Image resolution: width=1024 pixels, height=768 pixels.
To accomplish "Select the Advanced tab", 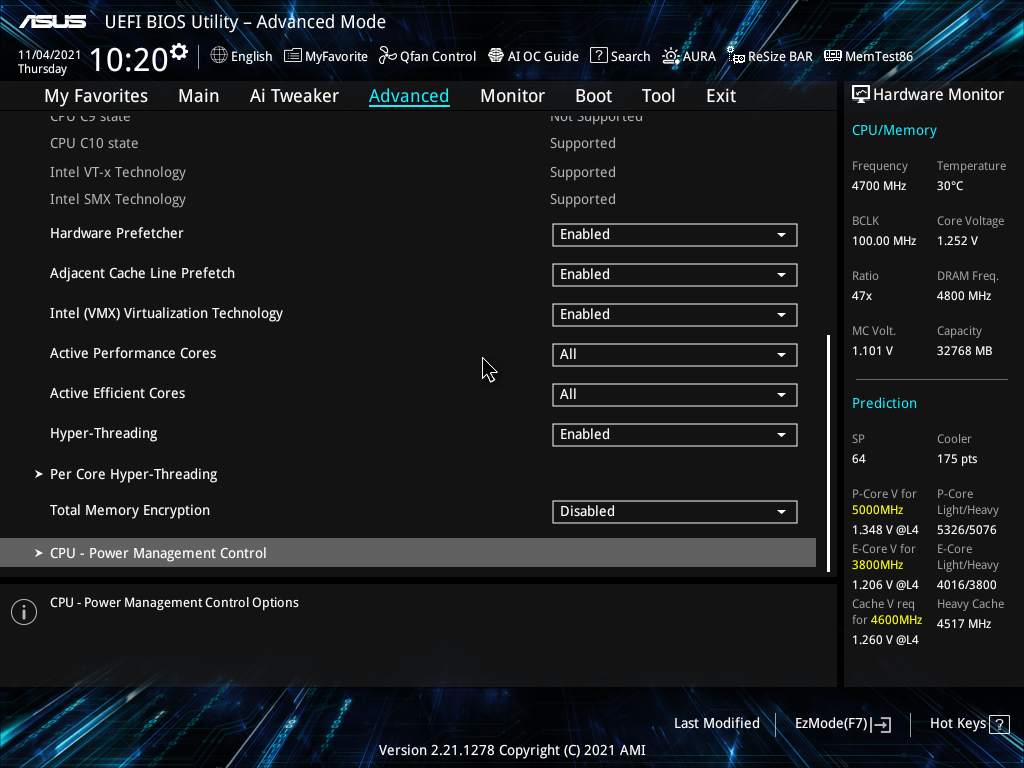I will [x=409, y=95].
